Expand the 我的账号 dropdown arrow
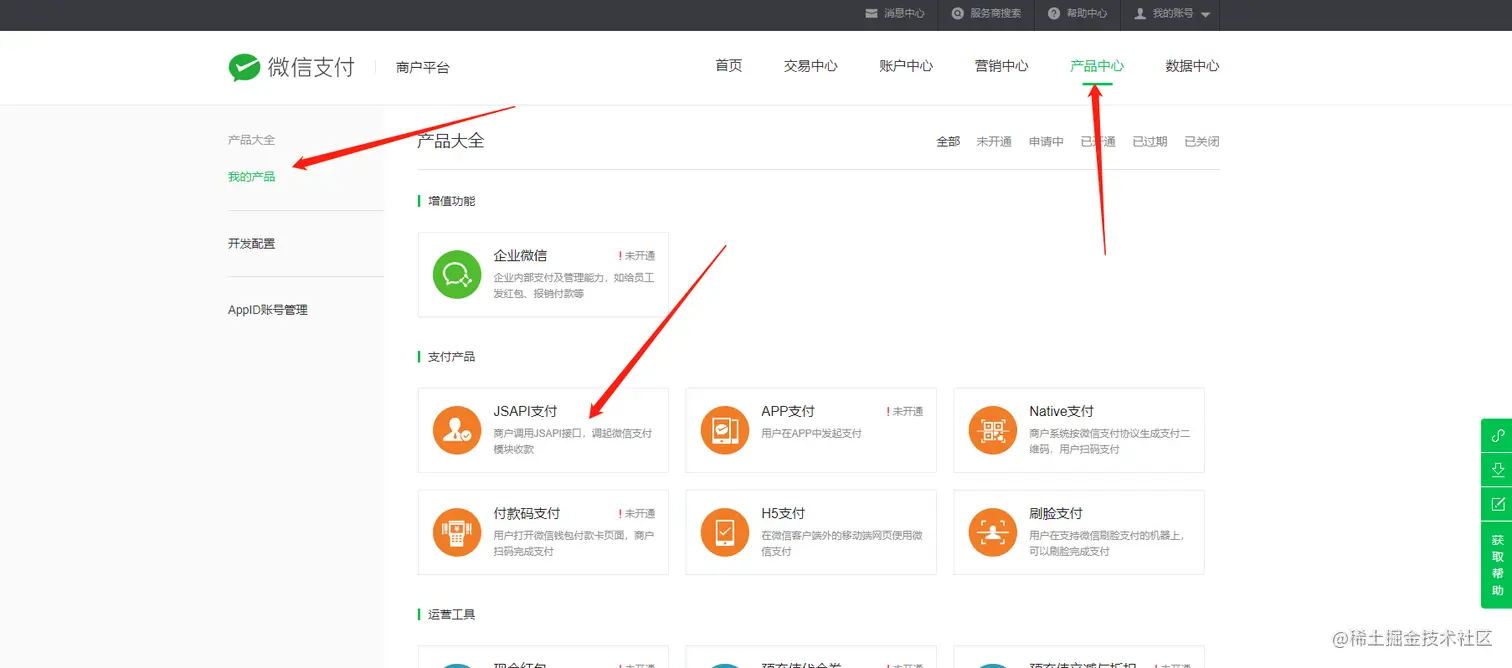This screenshot has width=1512, height=668. point(1205,15)
